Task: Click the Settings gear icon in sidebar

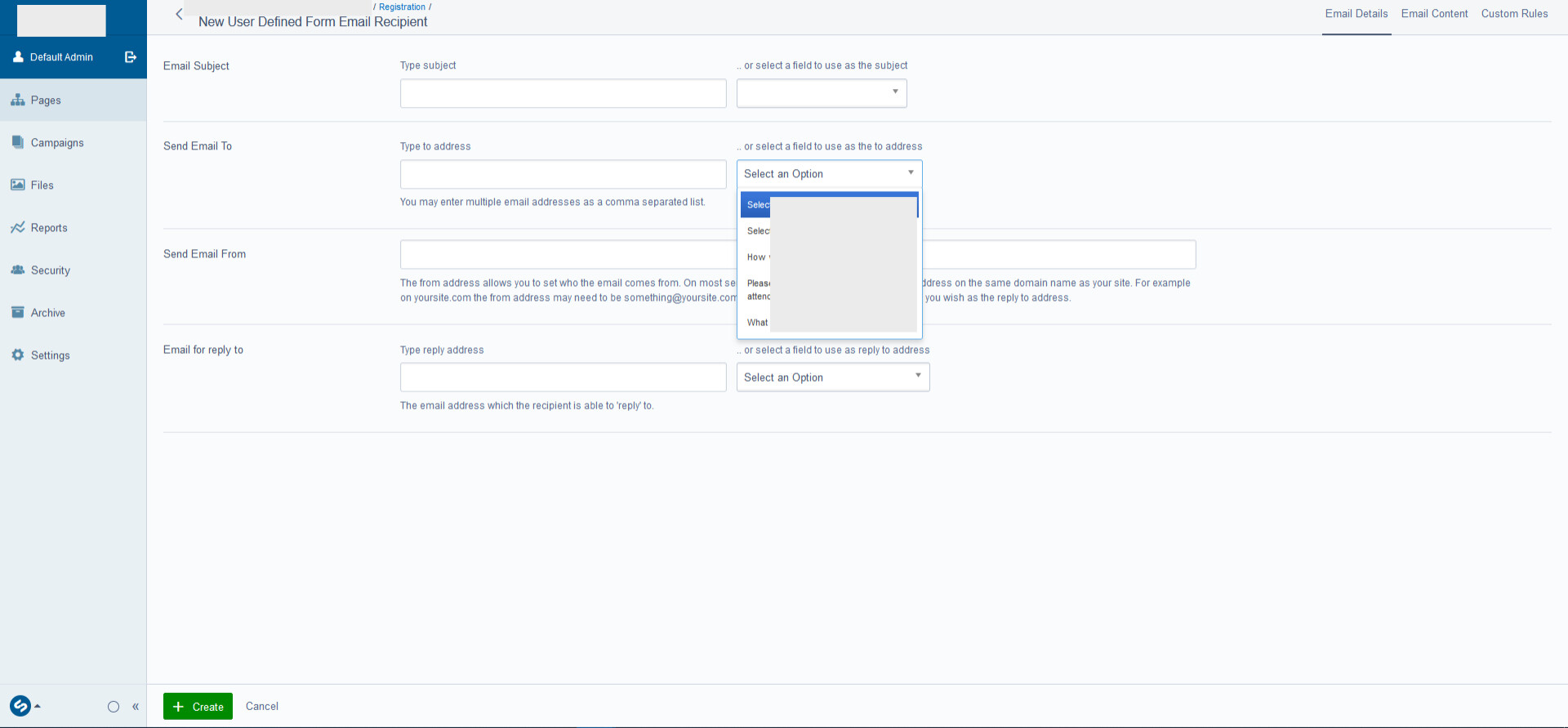Action: pos(17,355)
